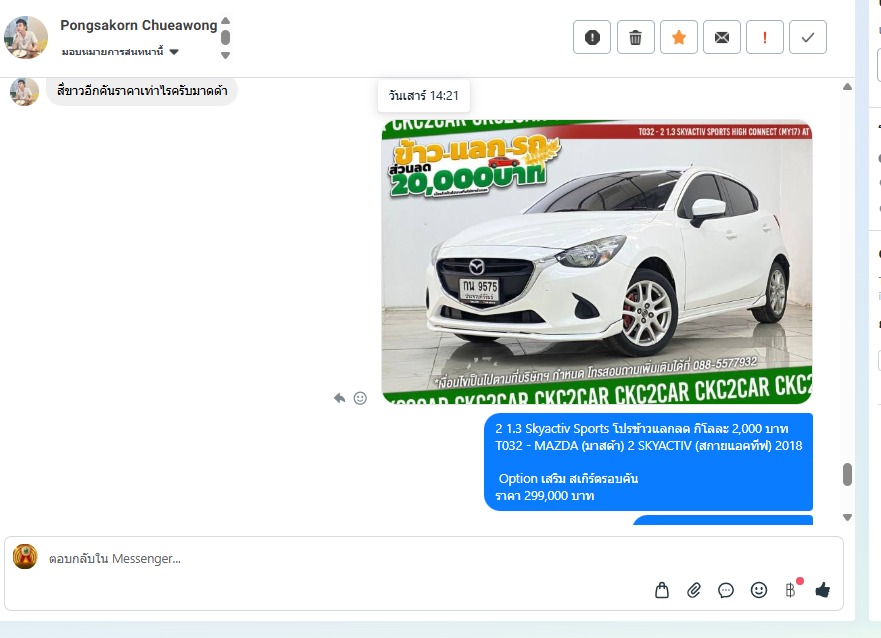Mark conversation as spam icon
The image size is (881, 638).
tap(592, 37)
